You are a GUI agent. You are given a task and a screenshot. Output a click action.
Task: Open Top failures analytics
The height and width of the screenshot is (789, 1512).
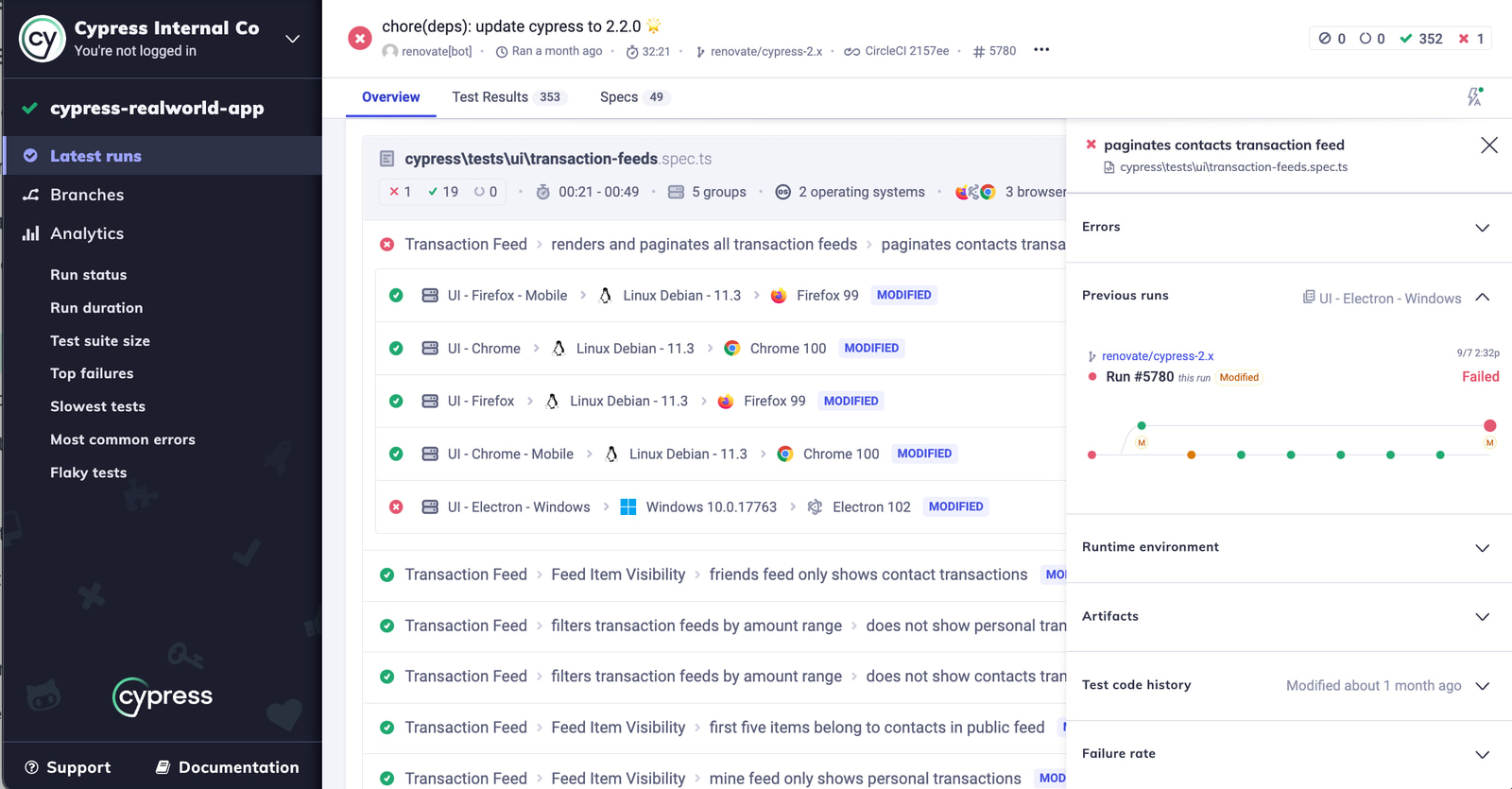[92, 374]
